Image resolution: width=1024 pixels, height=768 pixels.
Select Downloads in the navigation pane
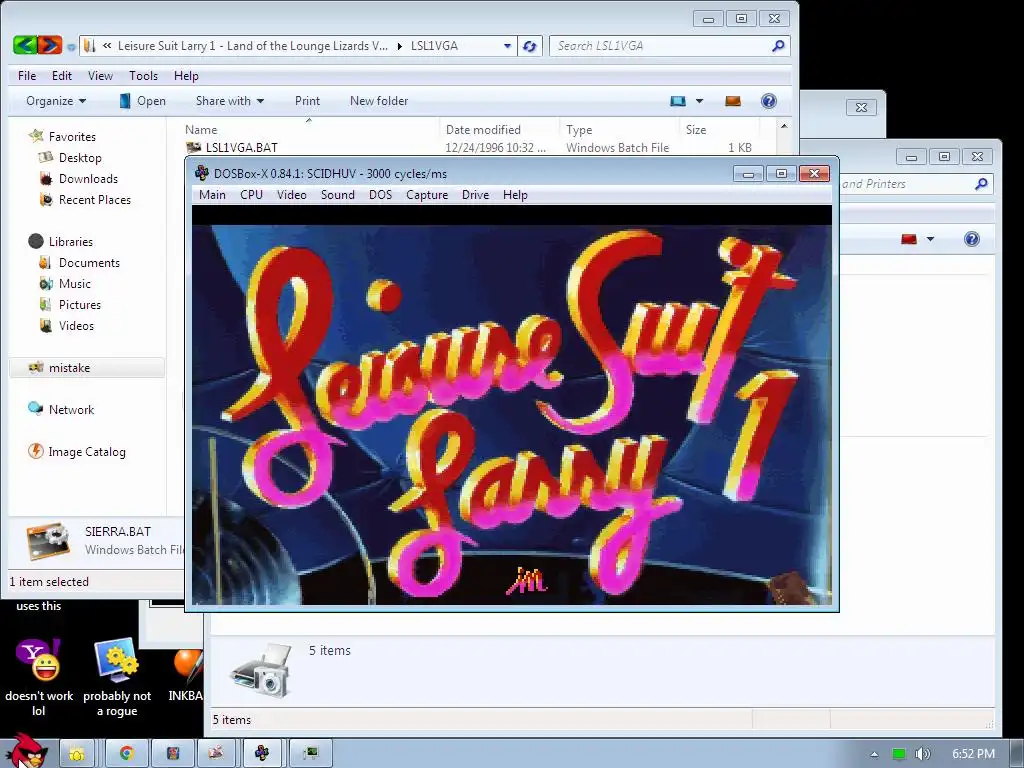click(x=88, y=178)
